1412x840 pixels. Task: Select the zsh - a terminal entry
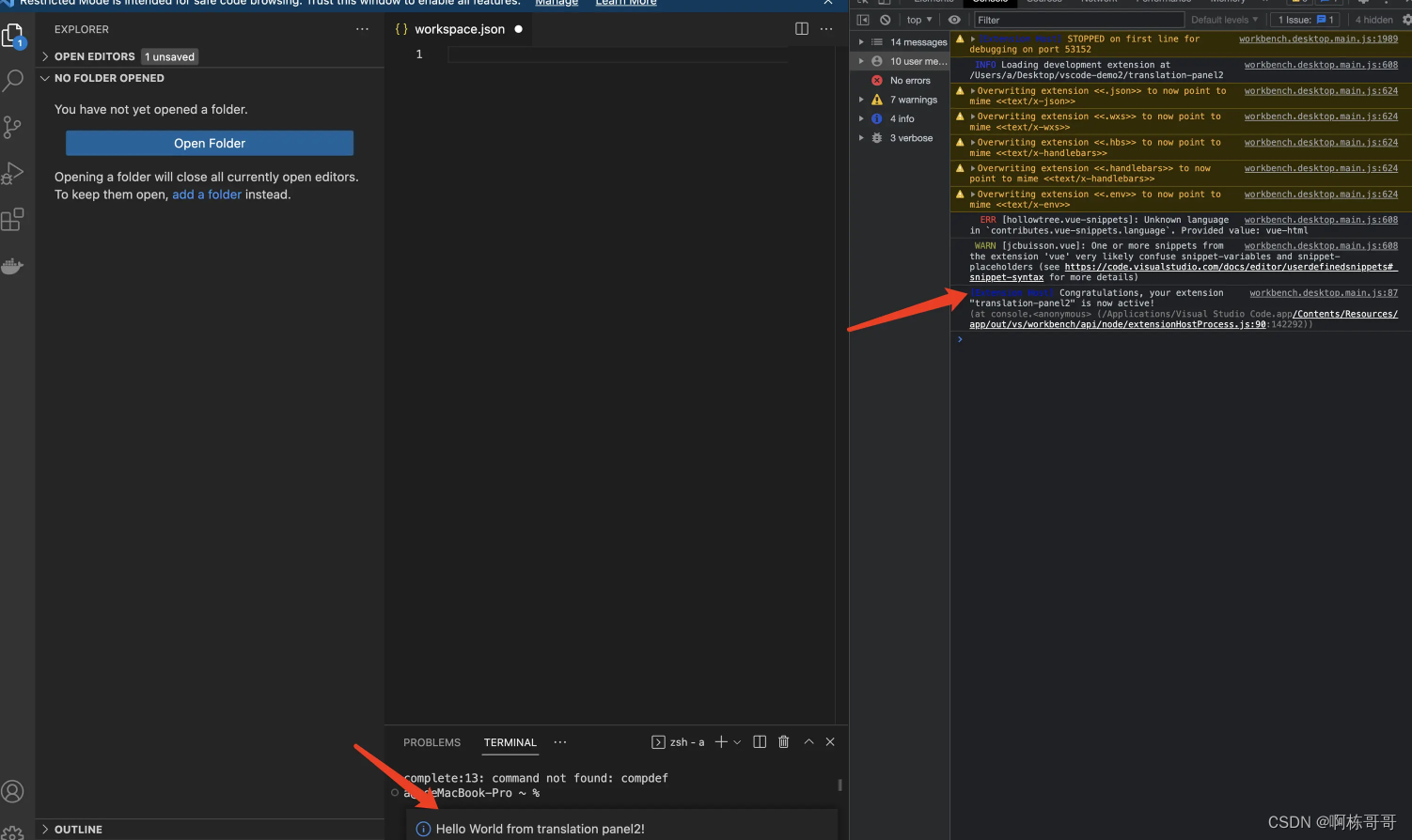[678, 742]
